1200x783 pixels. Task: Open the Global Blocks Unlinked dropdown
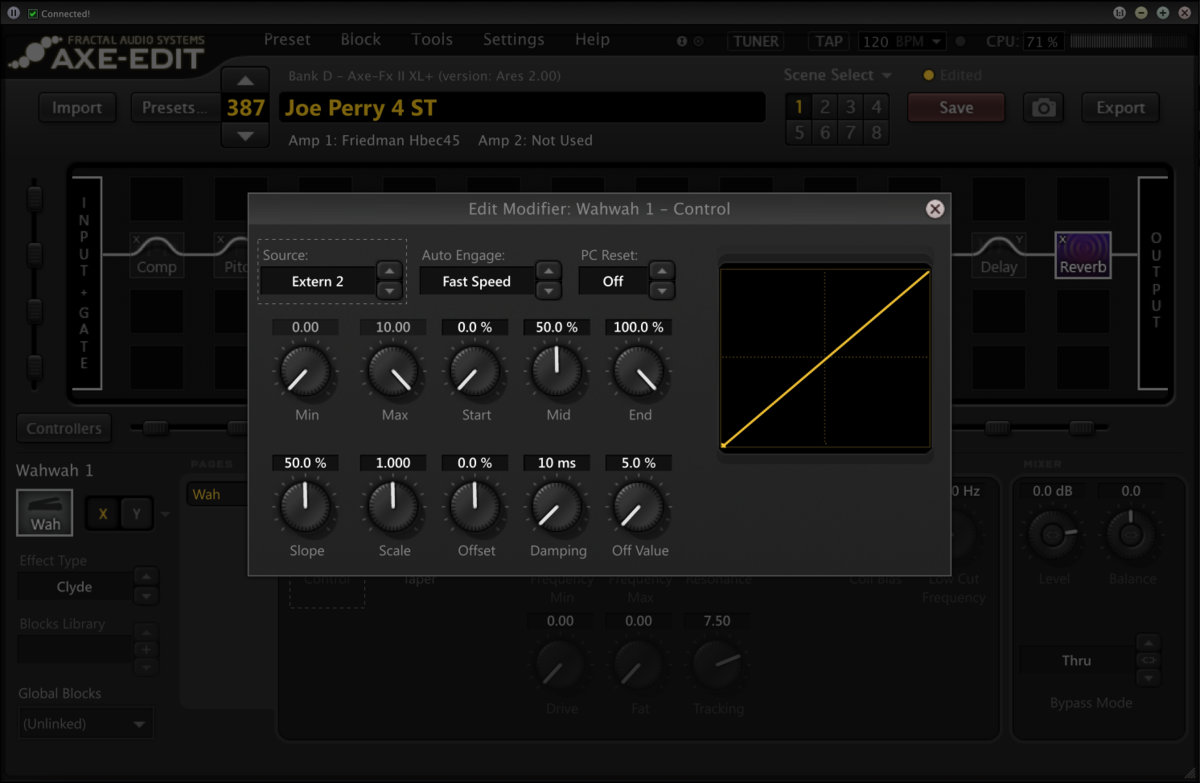tap(85, 723)
